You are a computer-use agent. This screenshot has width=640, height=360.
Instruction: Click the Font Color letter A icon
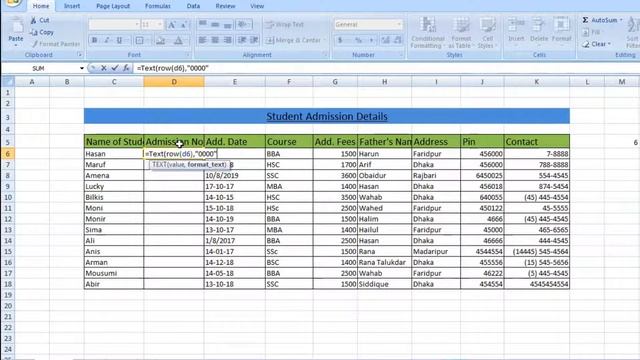click(x=178, y=40)
